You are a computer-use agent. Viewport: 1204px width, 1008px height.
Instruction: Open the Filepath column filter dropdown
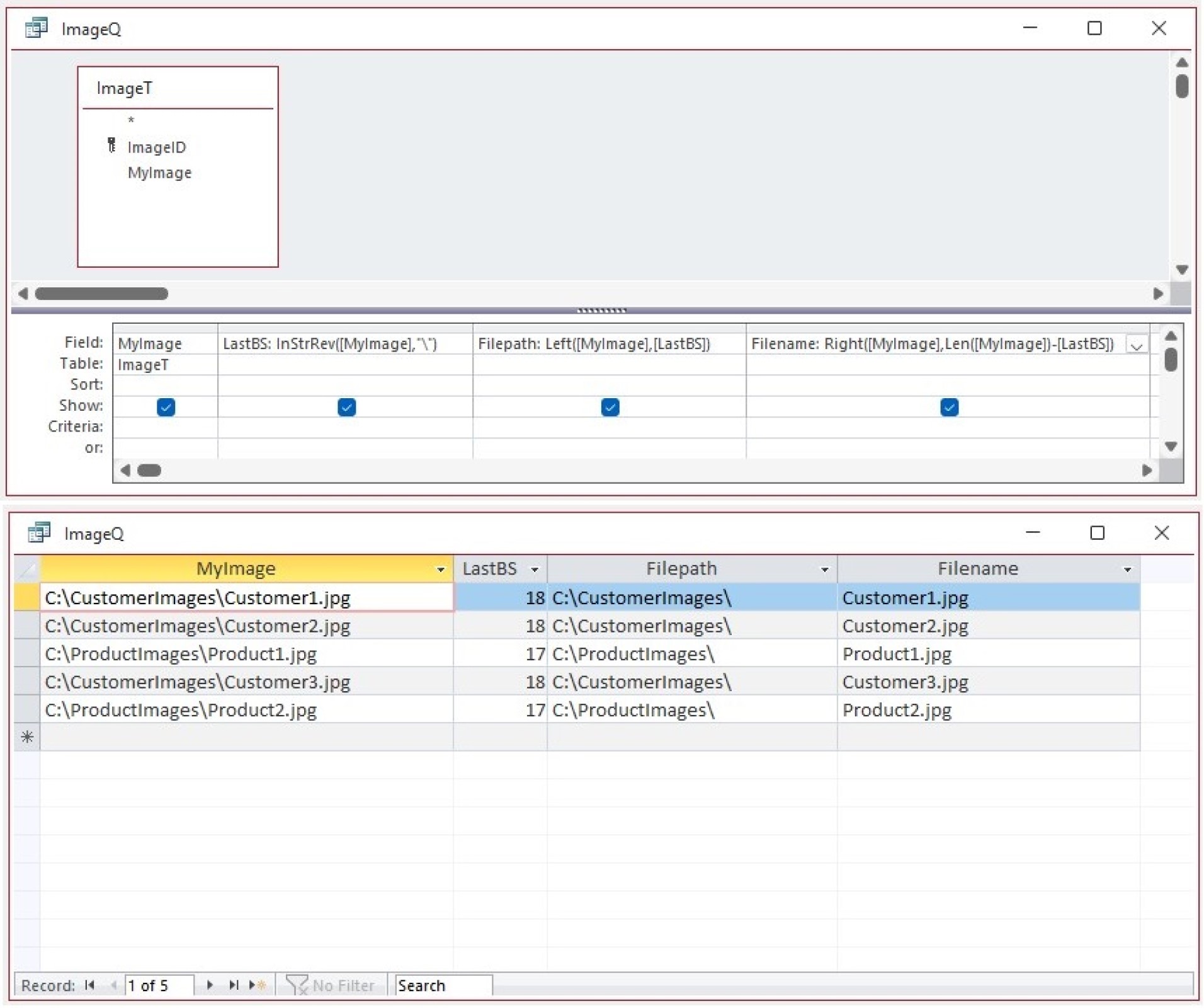824,570
